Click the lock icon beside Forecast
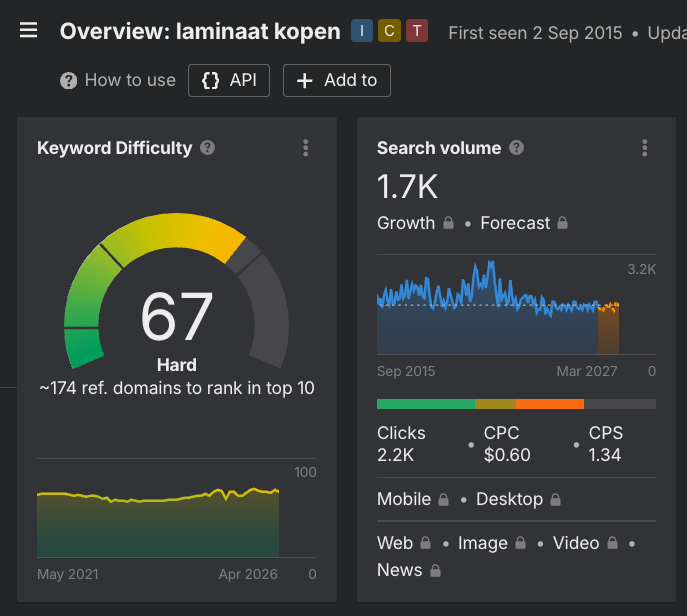The image size is (687, 616). [563, 223]
